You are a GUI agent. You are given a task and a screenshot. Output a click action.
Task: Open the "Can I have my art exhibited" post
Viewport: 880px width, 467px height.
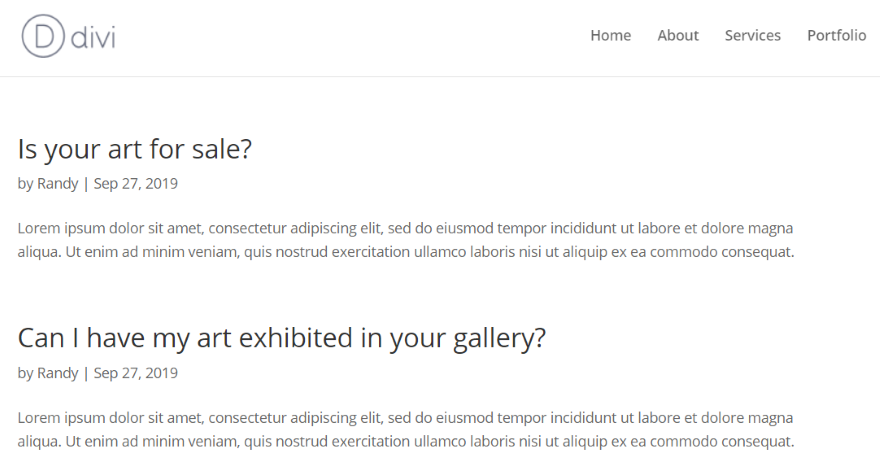282,338
